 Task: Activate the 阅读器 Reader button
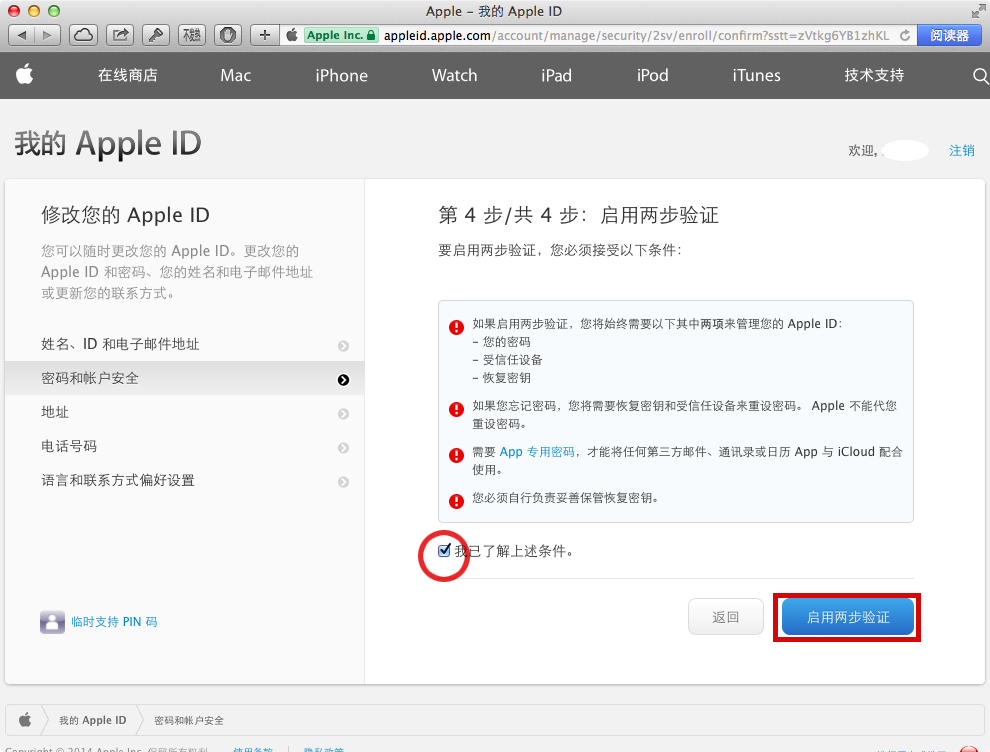950,35
